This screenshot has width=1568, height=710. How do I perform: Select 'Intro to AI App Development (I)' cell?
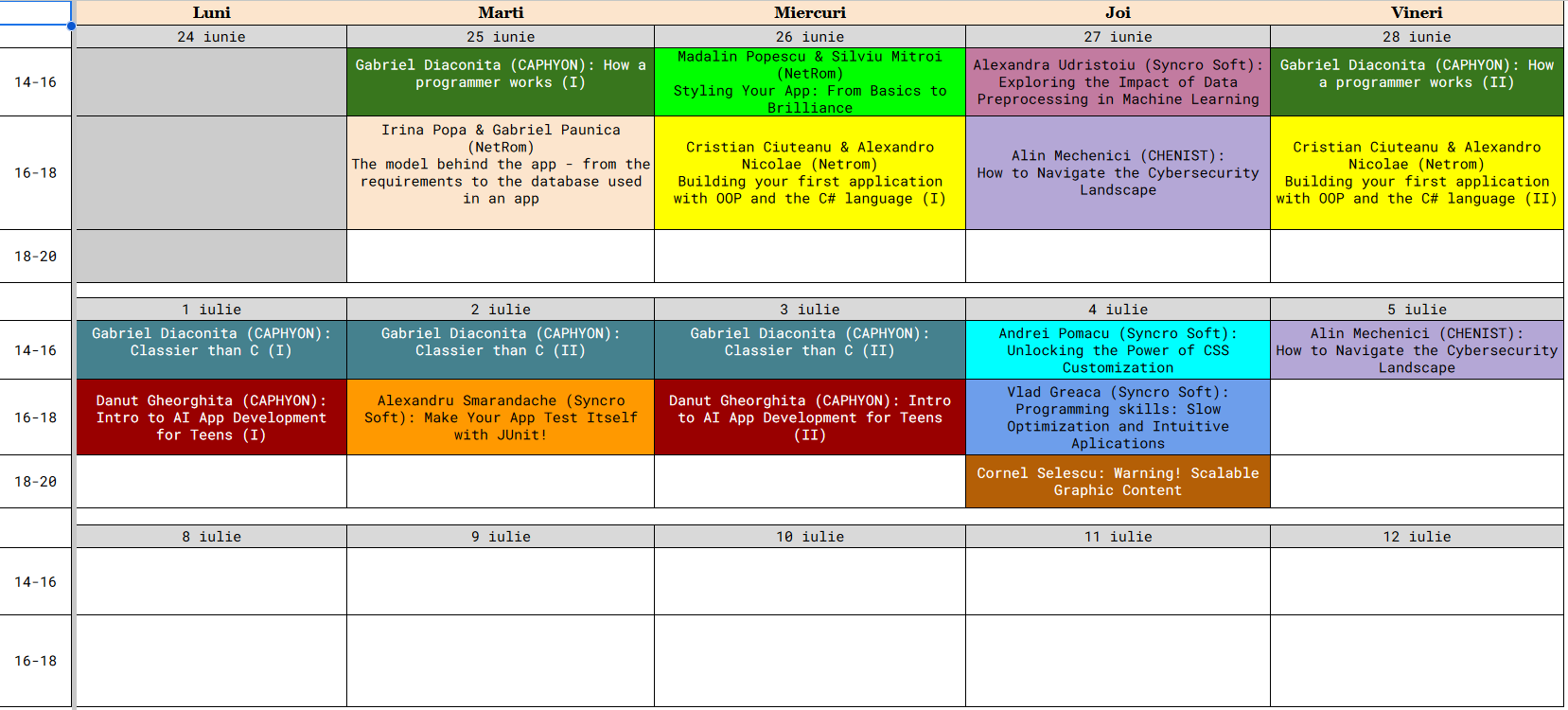pyautogui.click(x=211, y=417)
